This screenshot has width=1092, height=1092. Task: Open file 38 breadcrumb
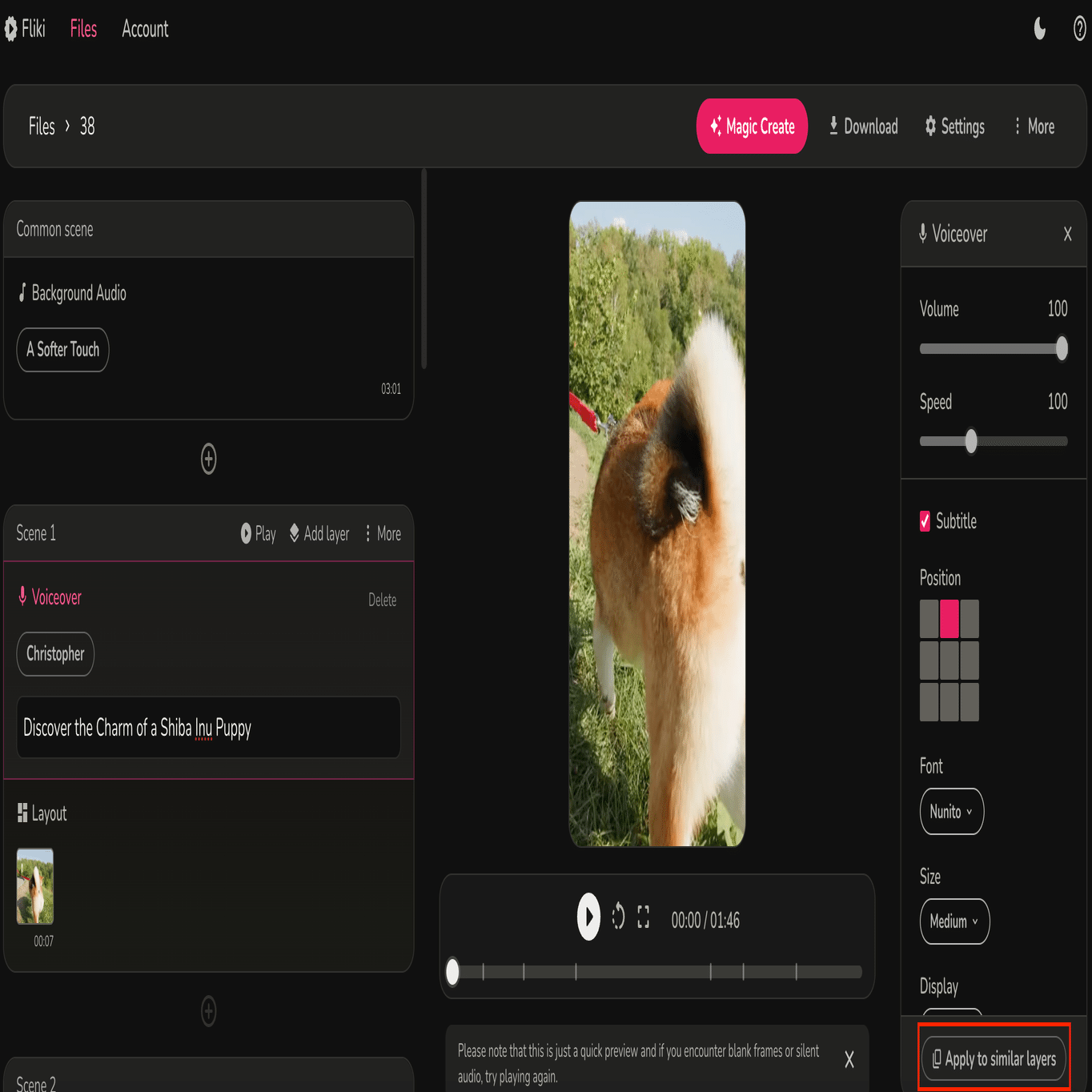point(87,126)
